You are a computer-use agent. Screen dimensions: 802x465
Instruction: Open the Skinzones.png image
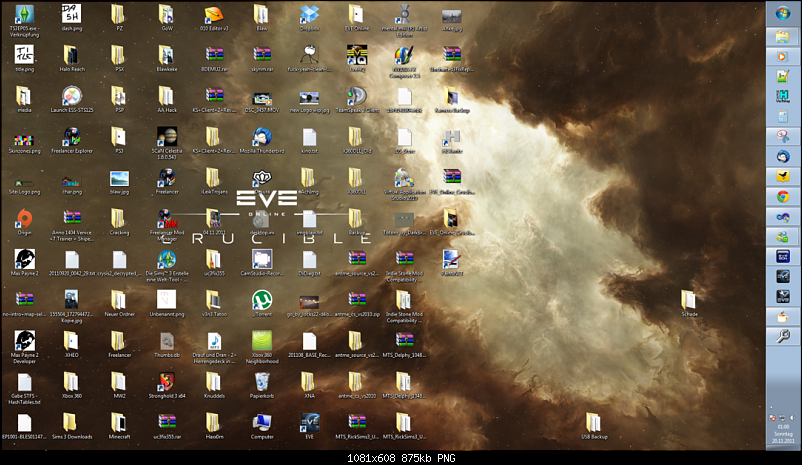click(x=24, y=143)
